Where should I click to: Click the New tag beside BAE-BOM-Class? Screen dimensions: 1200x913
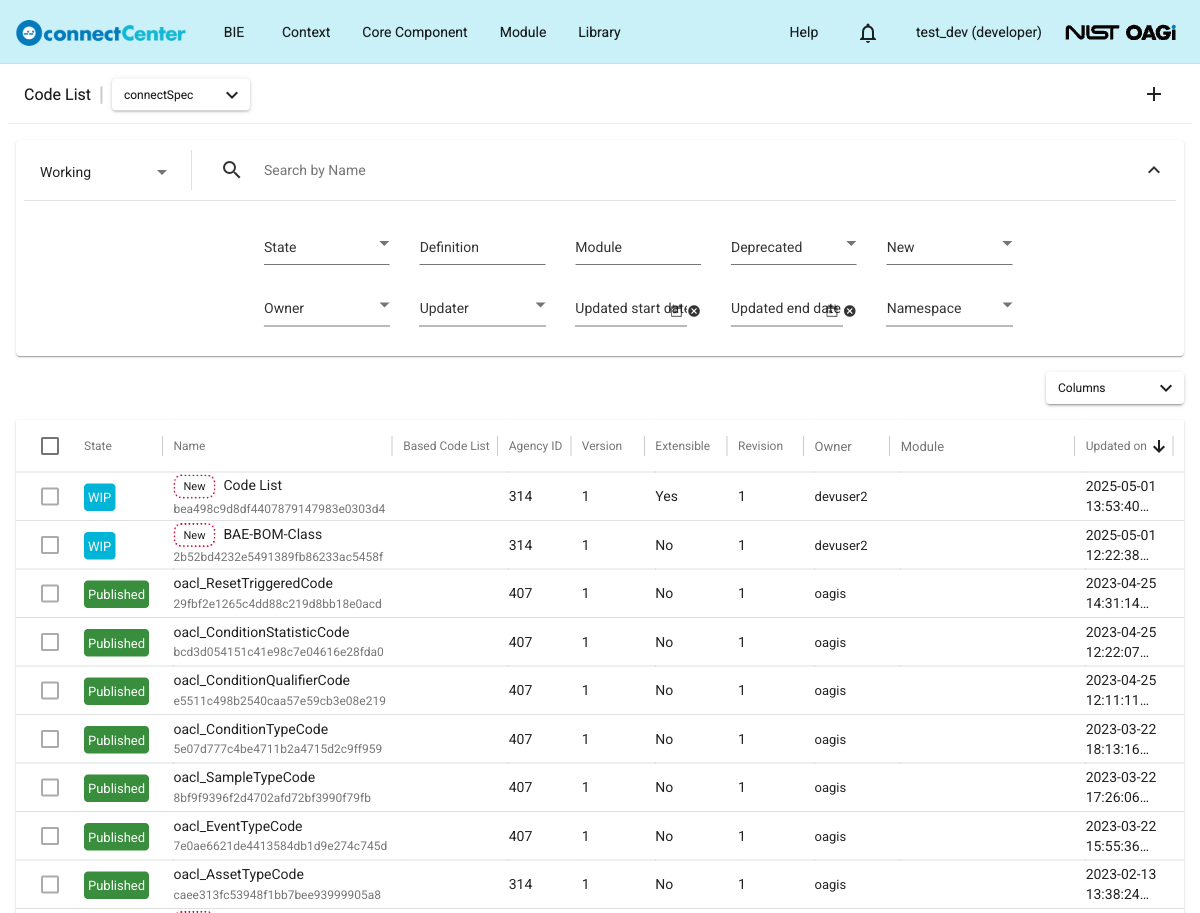(x=194, y=535)
